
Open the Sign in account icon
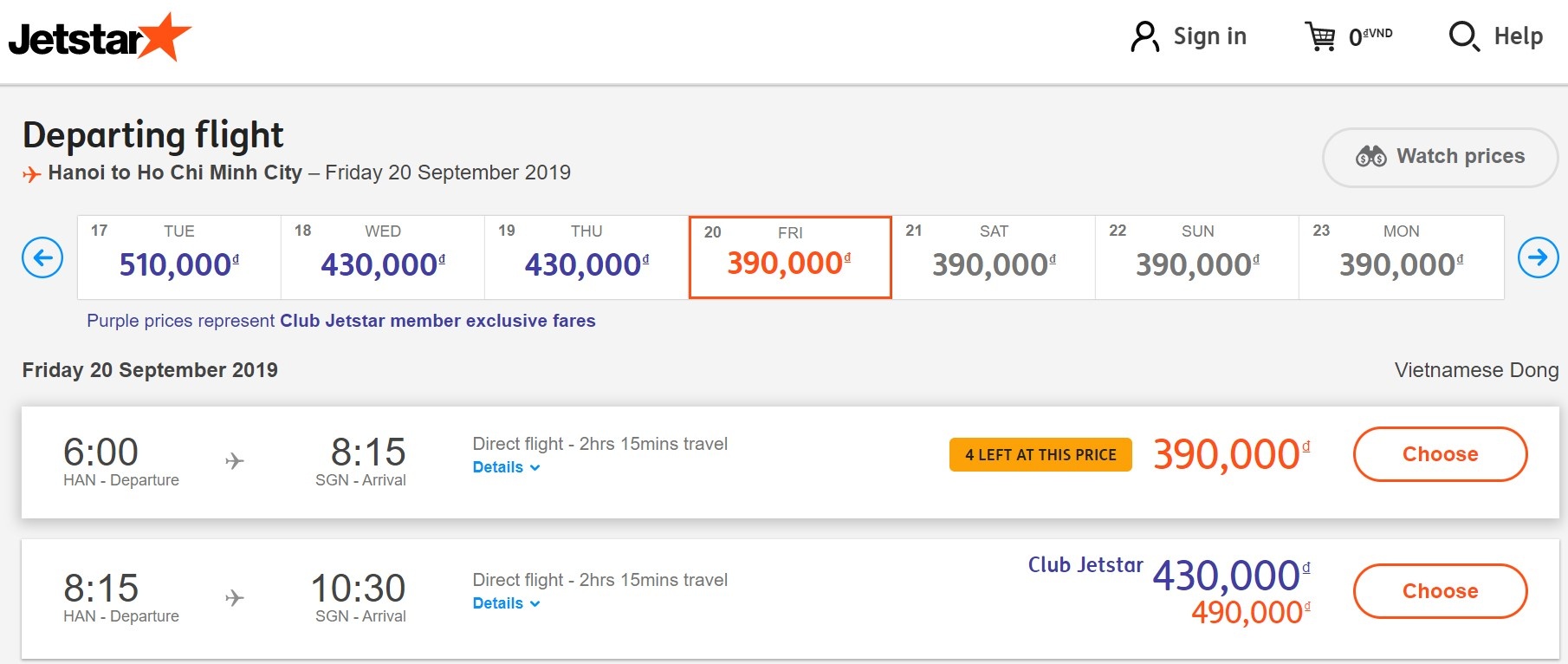(x=1145, y=36)
